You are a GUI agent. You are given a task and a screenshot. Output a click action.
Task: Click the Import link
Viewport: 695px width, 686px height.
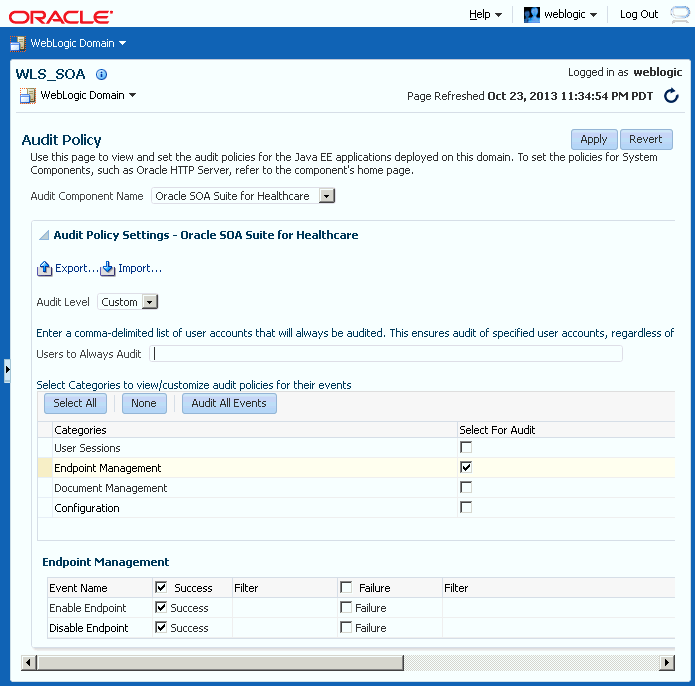pos(140,269)
